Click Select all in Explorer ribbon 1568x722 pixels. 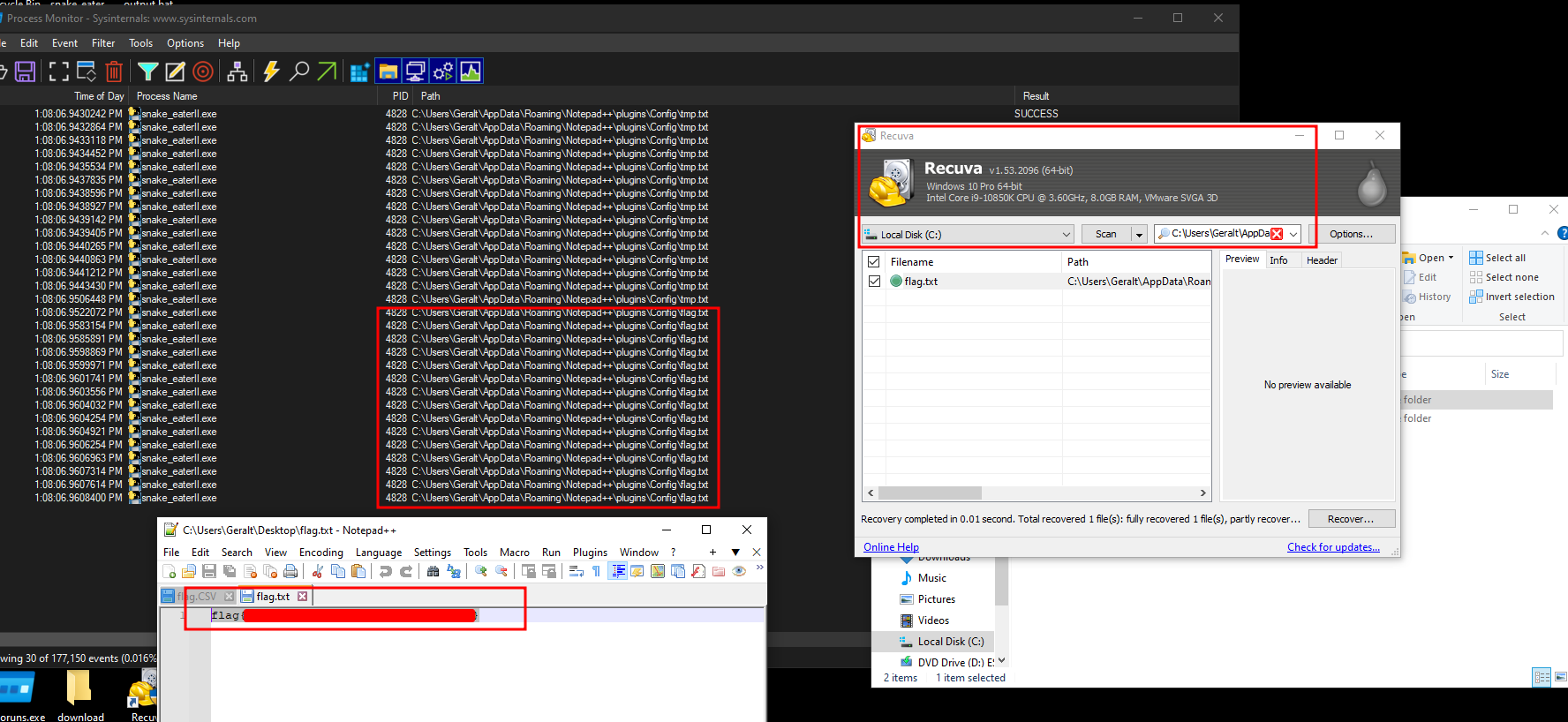click(x=1497, y=258)
